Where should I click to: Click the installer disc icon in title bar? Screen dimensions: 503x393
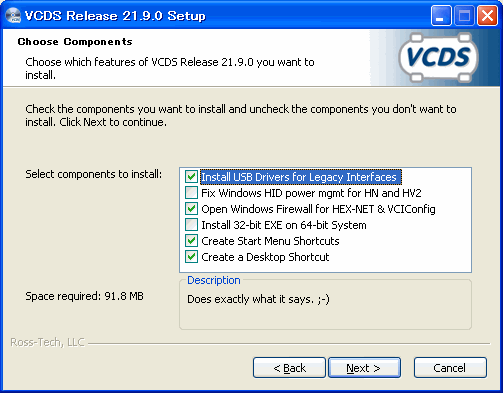point(13,15)
